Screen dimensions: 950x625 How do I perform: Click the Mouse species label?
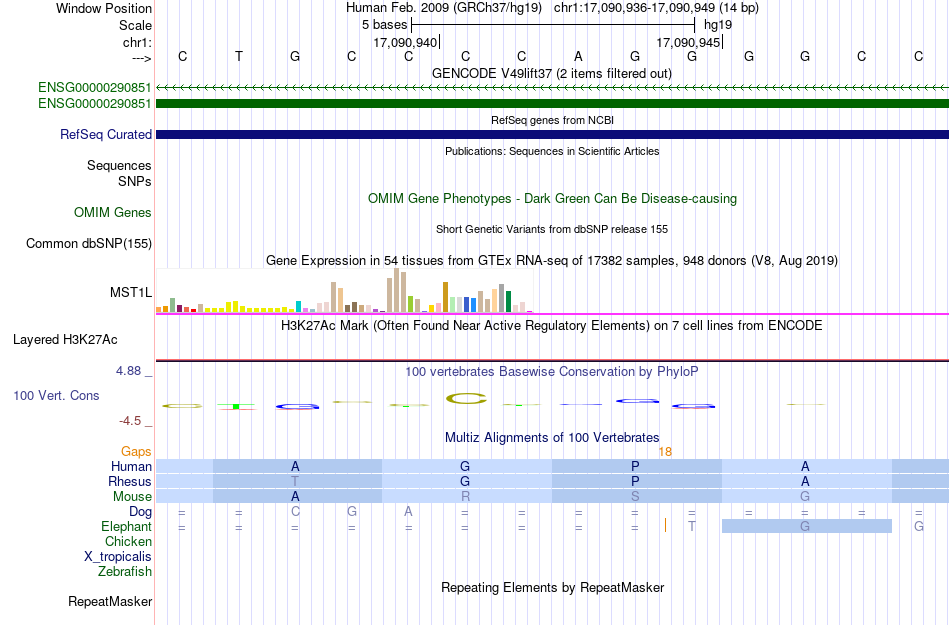132,497
